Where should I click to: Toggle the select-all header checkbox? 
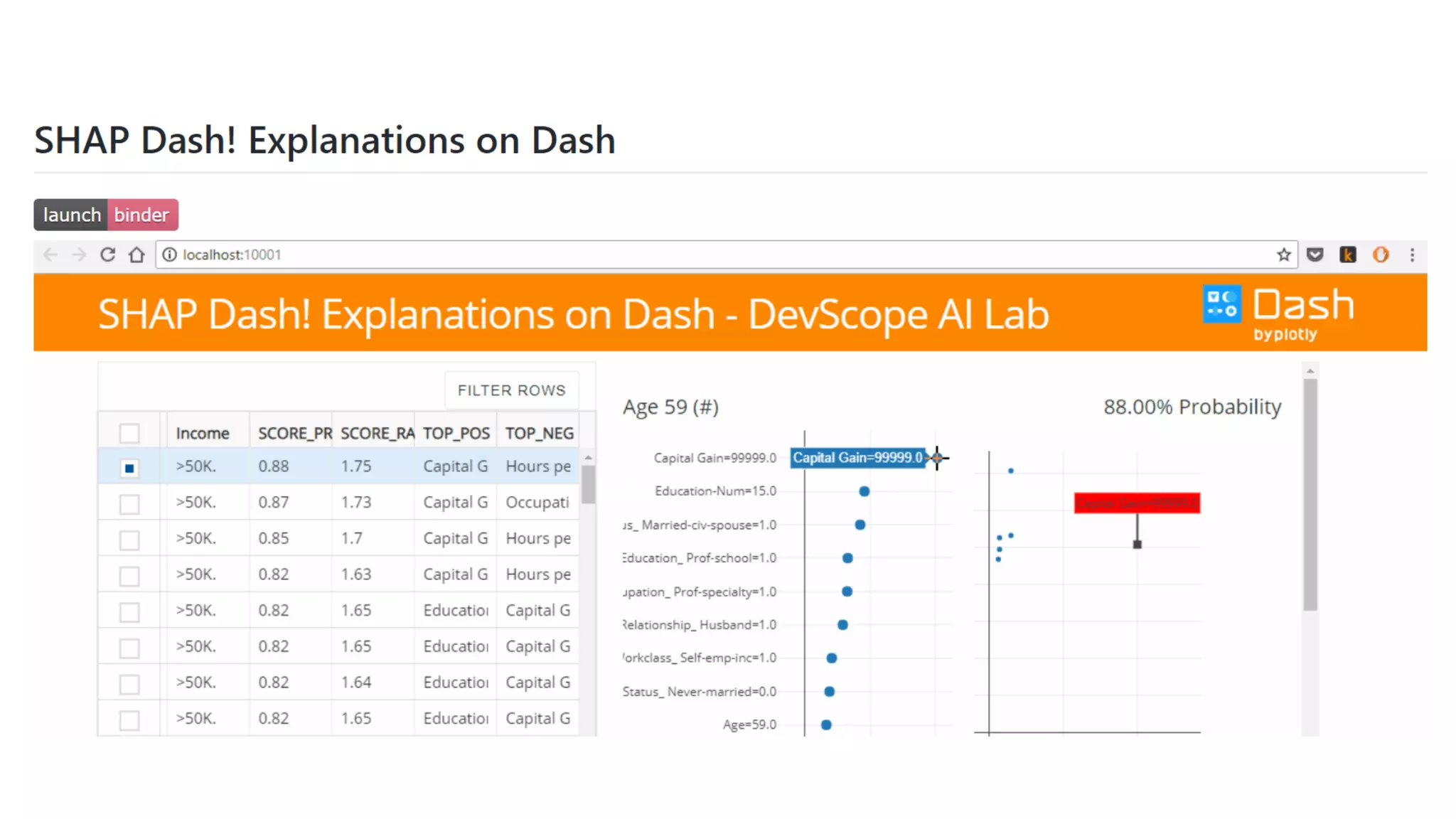[129, 433]
